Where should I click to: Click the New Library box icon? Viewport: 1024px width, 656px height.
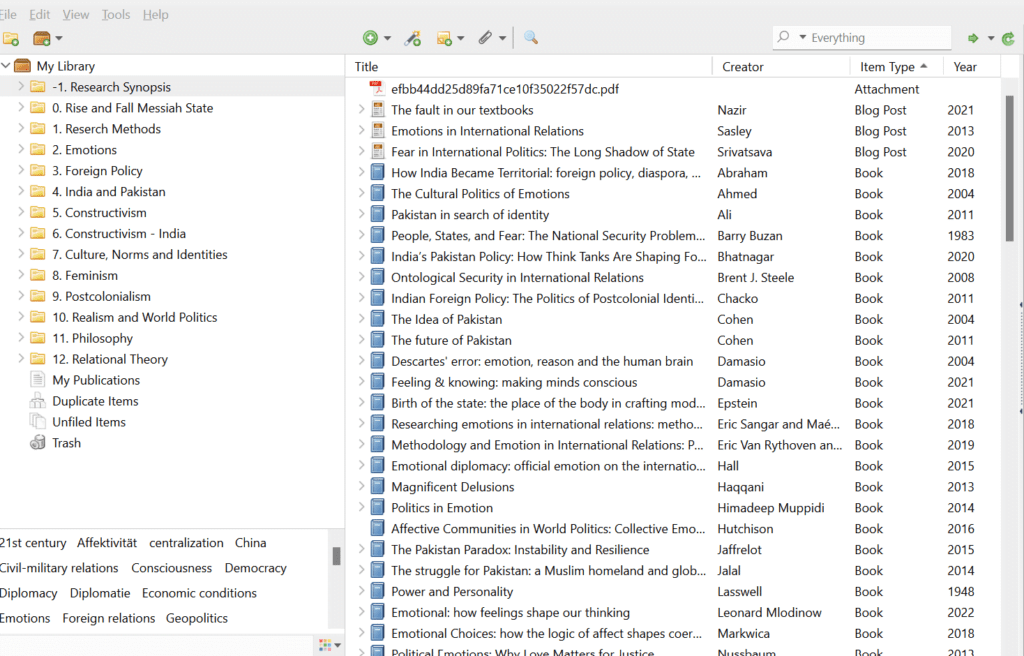[41, 39]
